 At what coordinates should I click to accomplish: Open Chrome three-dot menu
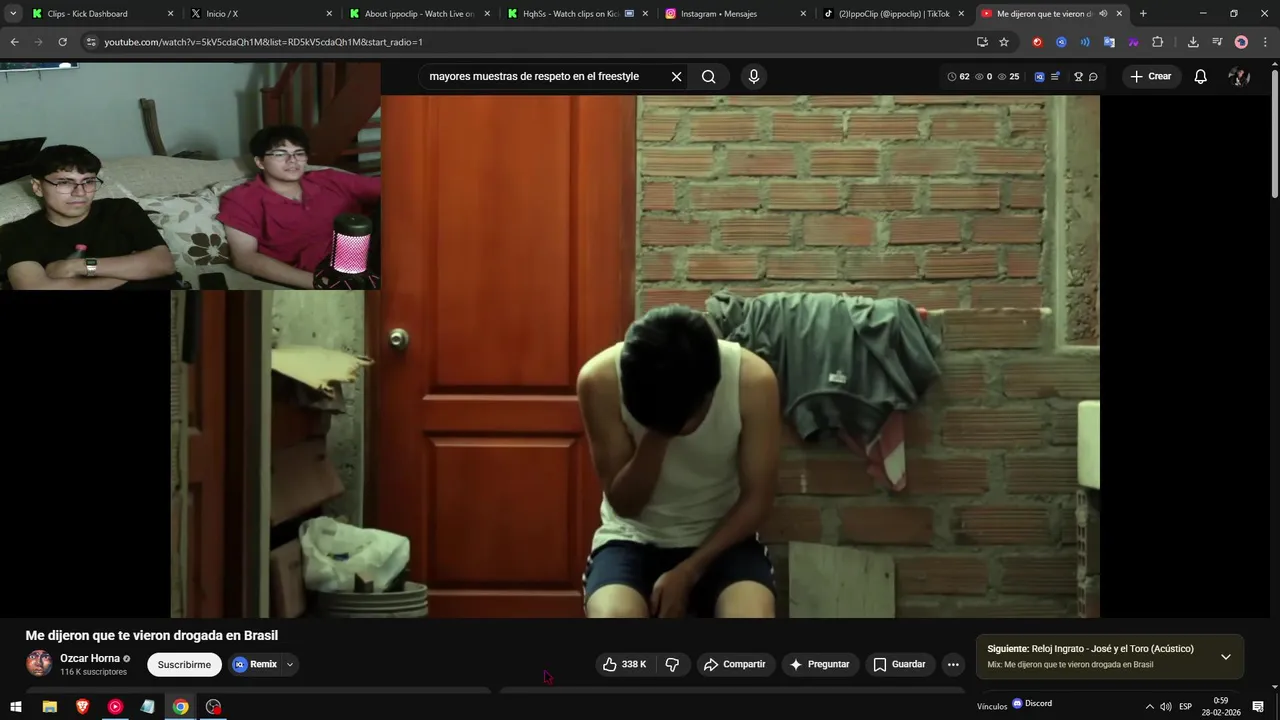click(1266, 42)
